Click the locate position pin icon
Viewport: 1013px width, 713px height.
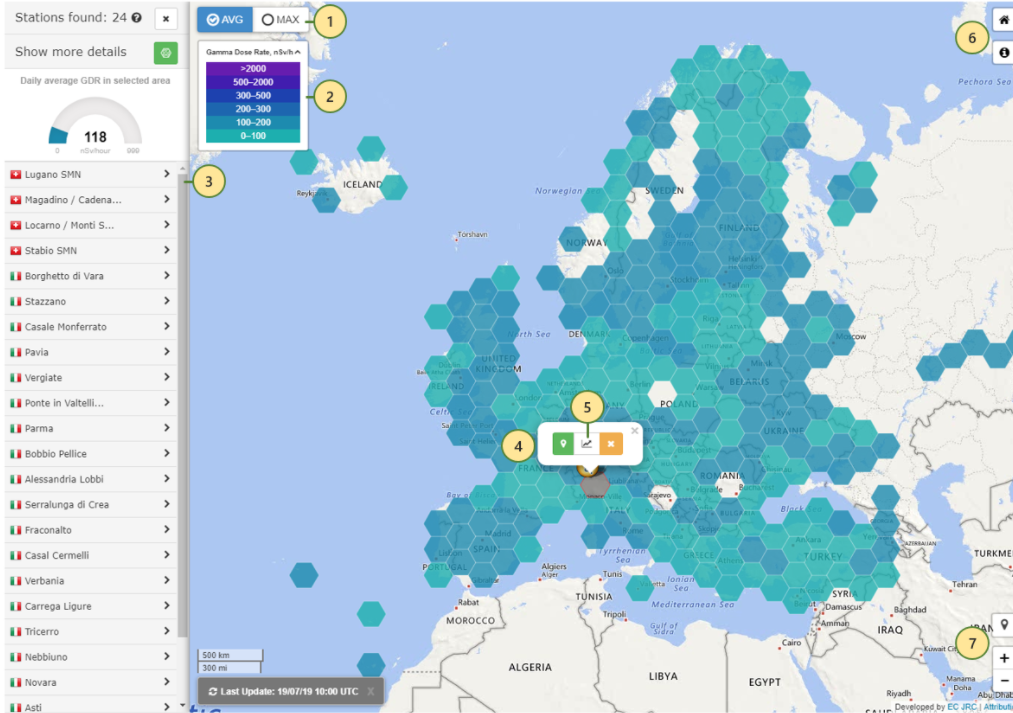pos(1003,625)
